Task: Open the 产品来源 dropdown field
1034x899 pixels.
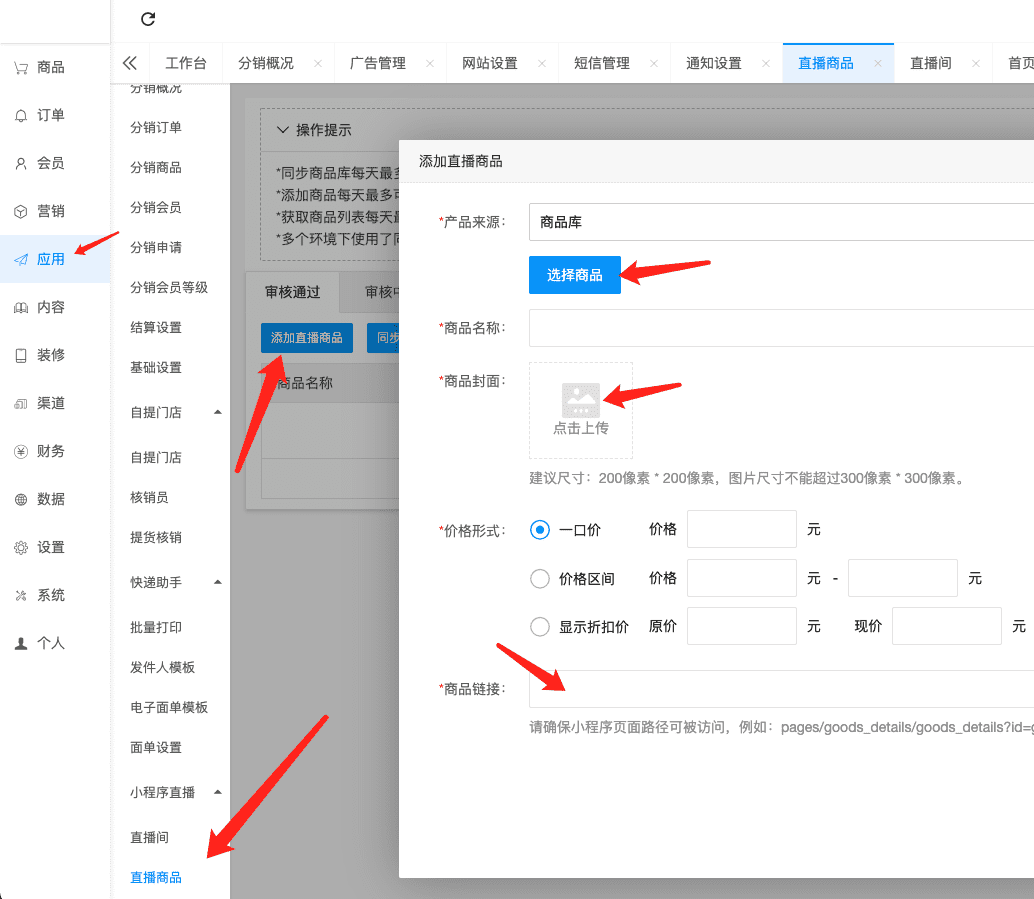Action: click(x=780, y=222)
